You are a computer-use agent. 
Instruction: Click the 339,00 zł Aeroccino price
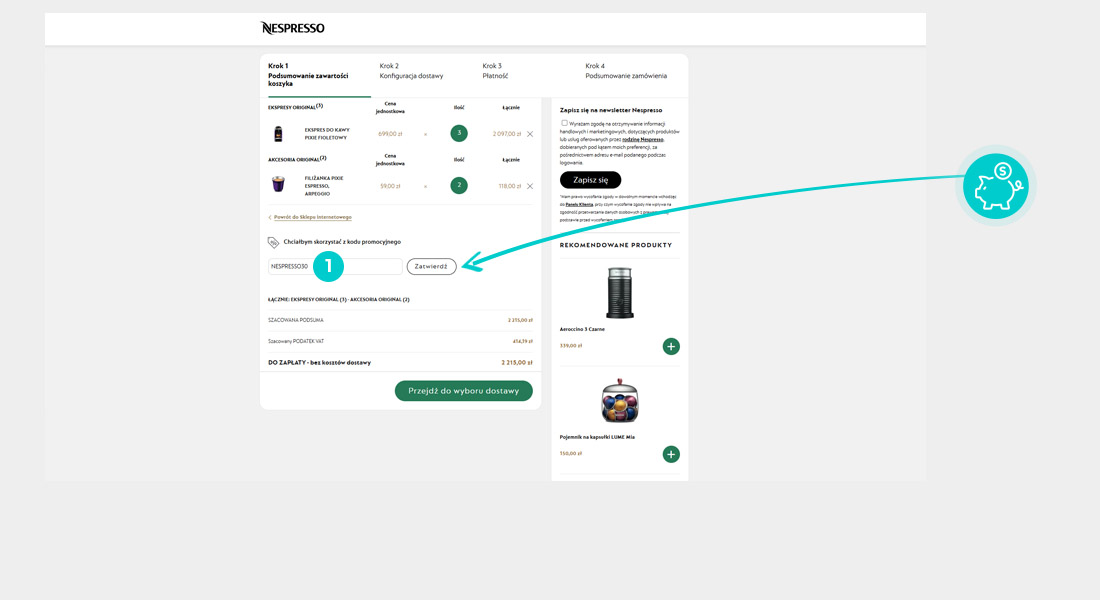click(x=571, y=346)
